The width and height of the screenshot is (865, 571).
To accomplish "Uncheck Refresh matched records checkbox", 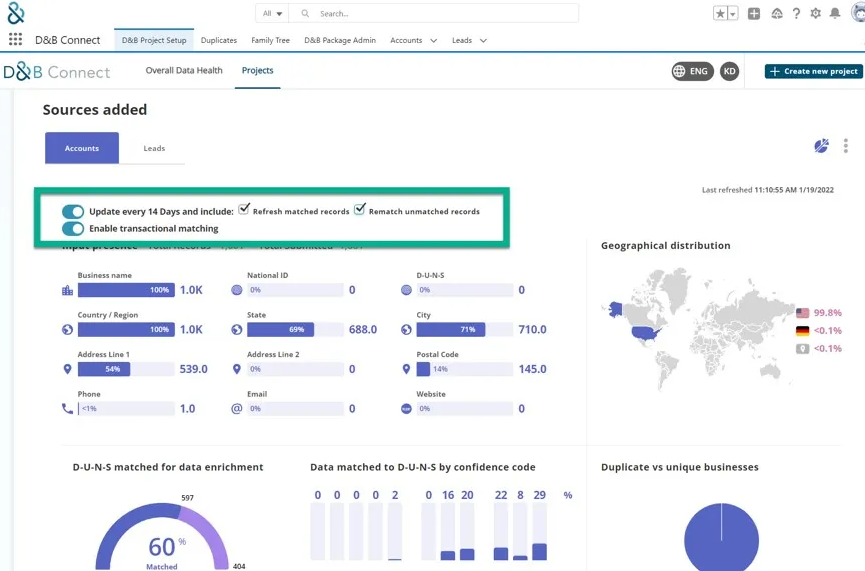I will 243,210.
